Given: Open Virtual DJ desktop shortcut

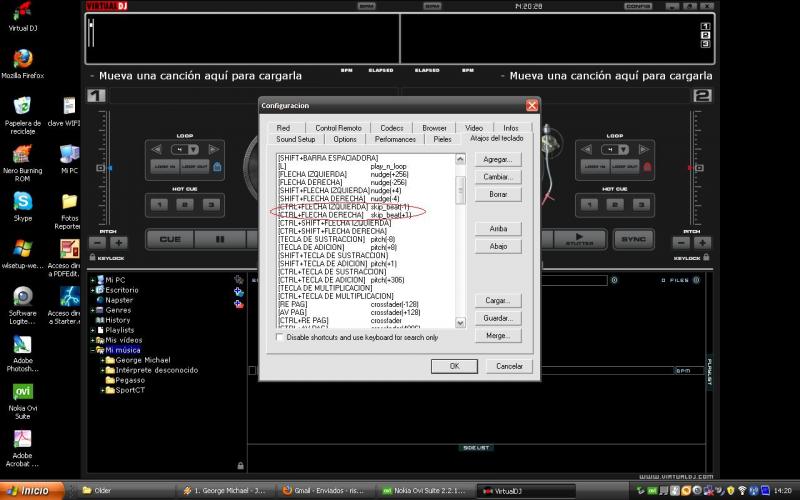Looking at the screenshot, I should click(x=22, y=16).
